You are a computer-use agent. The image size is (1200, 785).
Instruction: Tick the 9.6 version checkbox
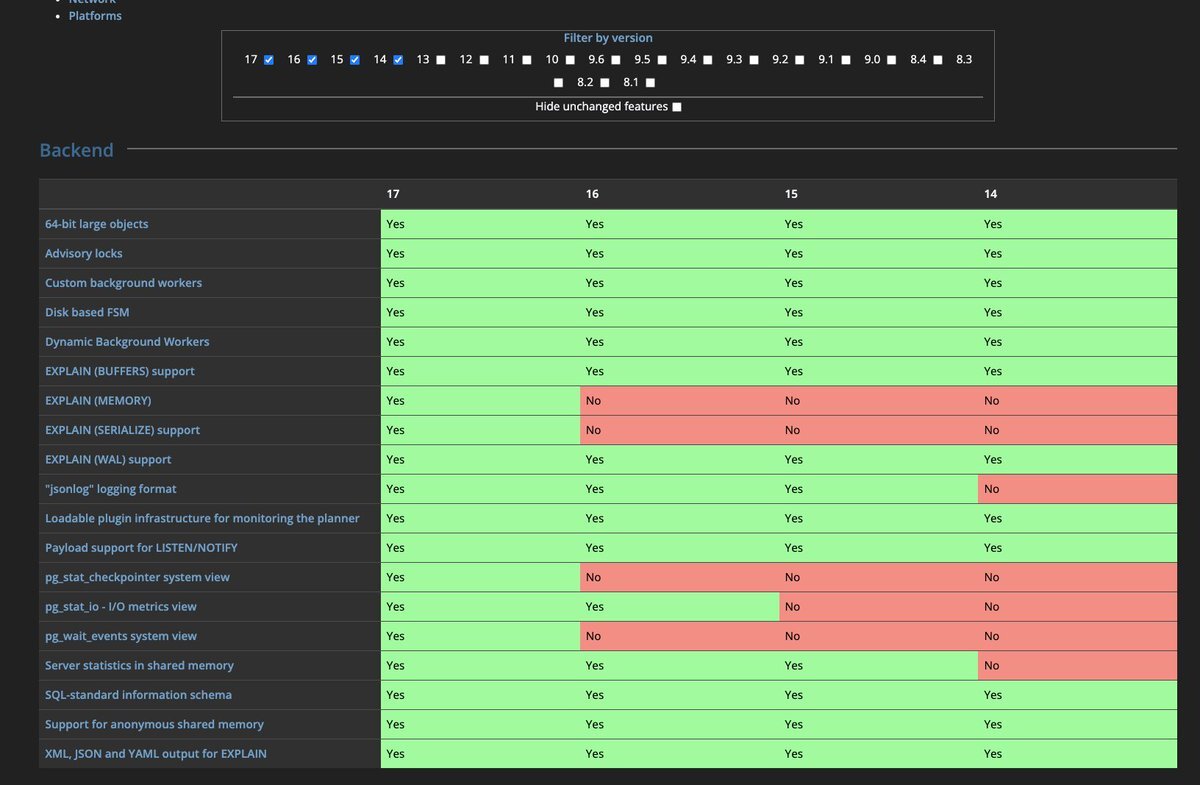click(x=616, y=60)
